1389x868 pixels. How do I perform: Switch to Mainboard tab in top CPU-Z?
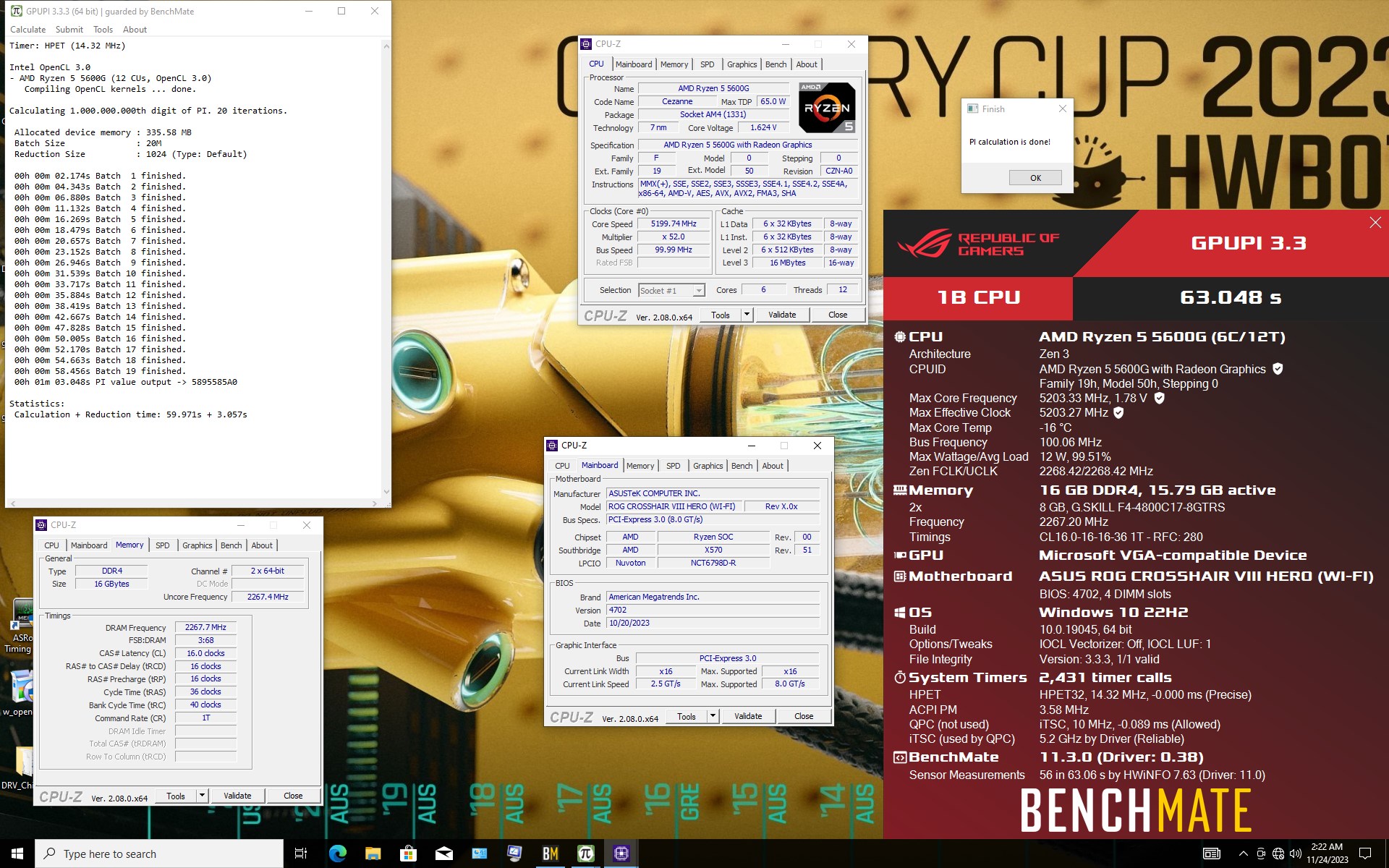(x=634, y=64)
